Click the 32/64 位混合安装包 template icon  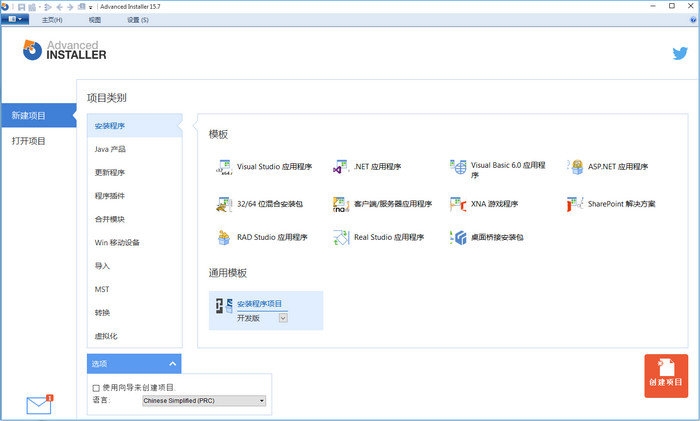[x=224, y=204]
